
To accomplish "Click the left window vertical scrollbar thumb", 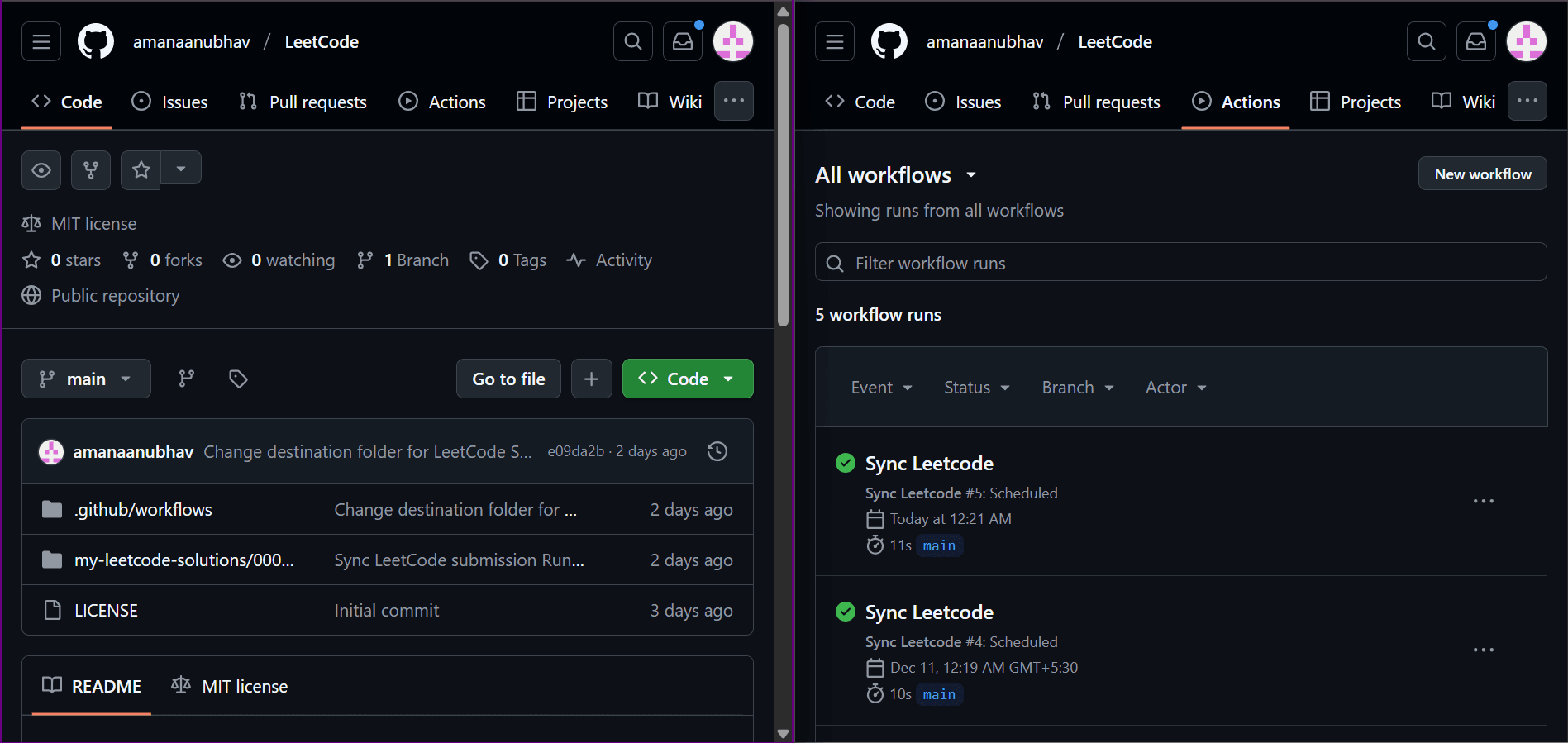I will 783,174.
